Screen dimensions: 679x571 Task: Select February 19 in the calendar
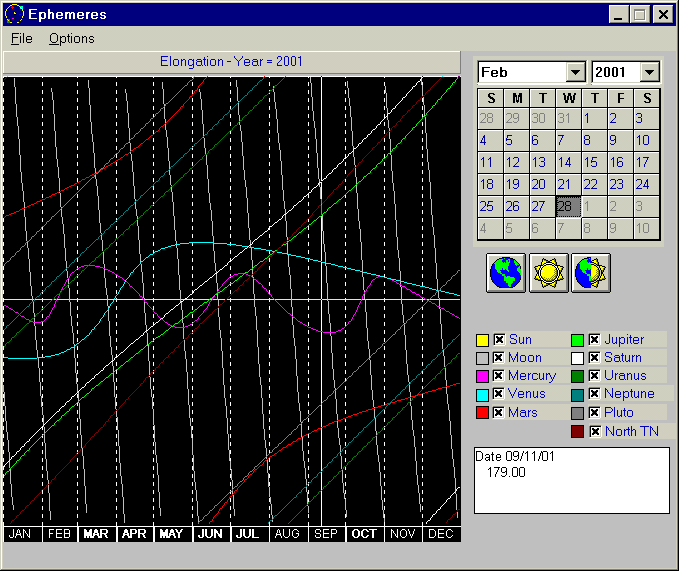click(x=516, y=184)
